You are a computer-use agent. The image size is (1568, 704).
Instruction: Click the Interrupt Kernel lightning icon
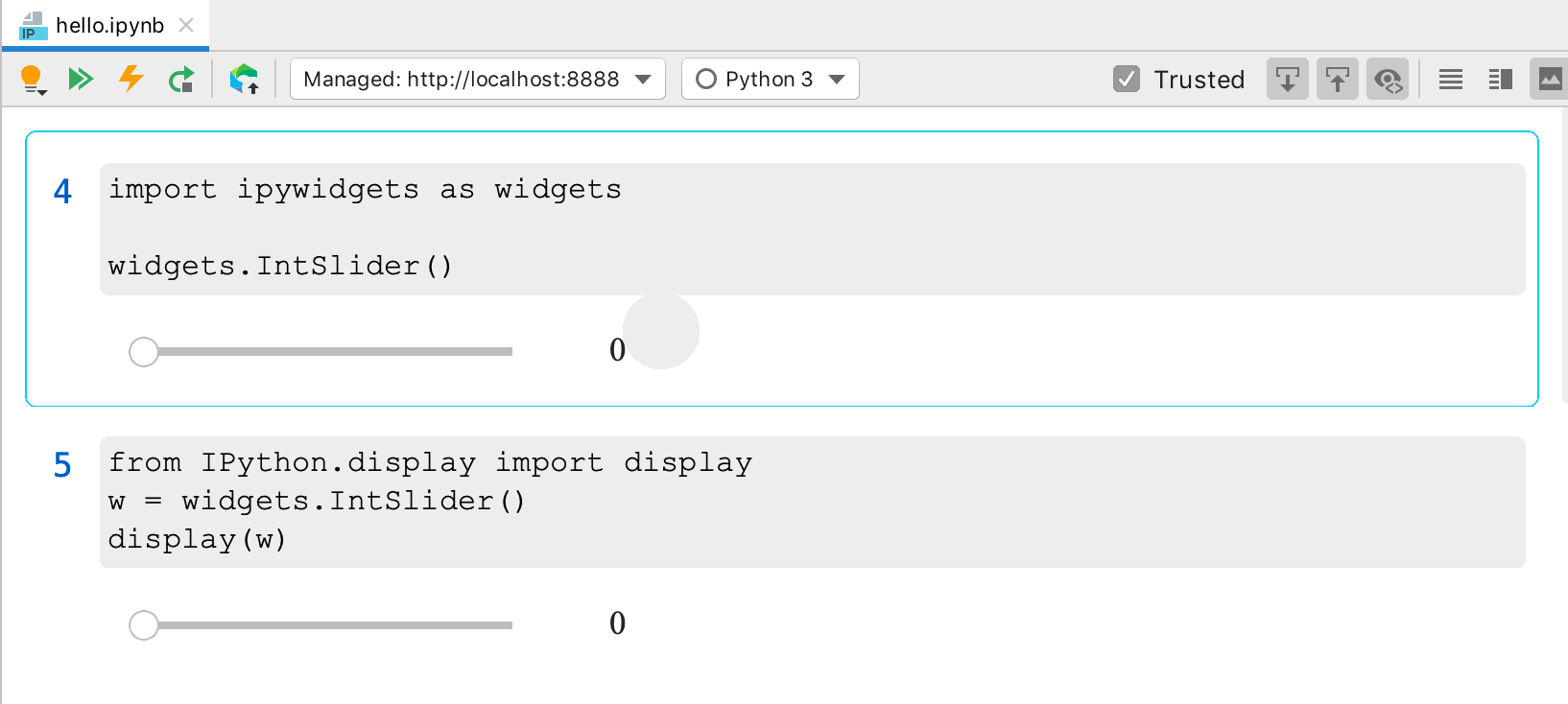coord(131,79)
